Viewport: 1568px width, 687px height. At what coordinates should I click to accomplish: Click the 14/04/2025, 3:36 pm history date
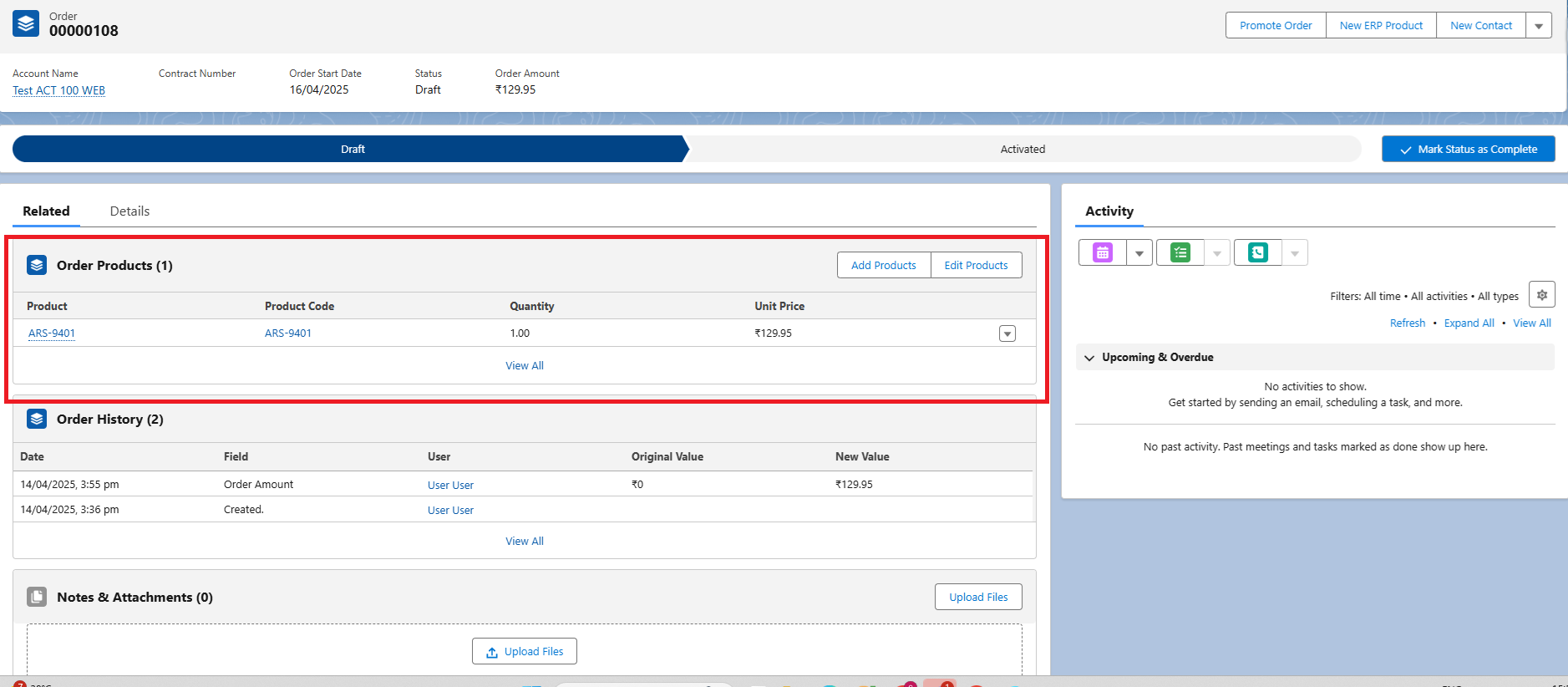69,509
